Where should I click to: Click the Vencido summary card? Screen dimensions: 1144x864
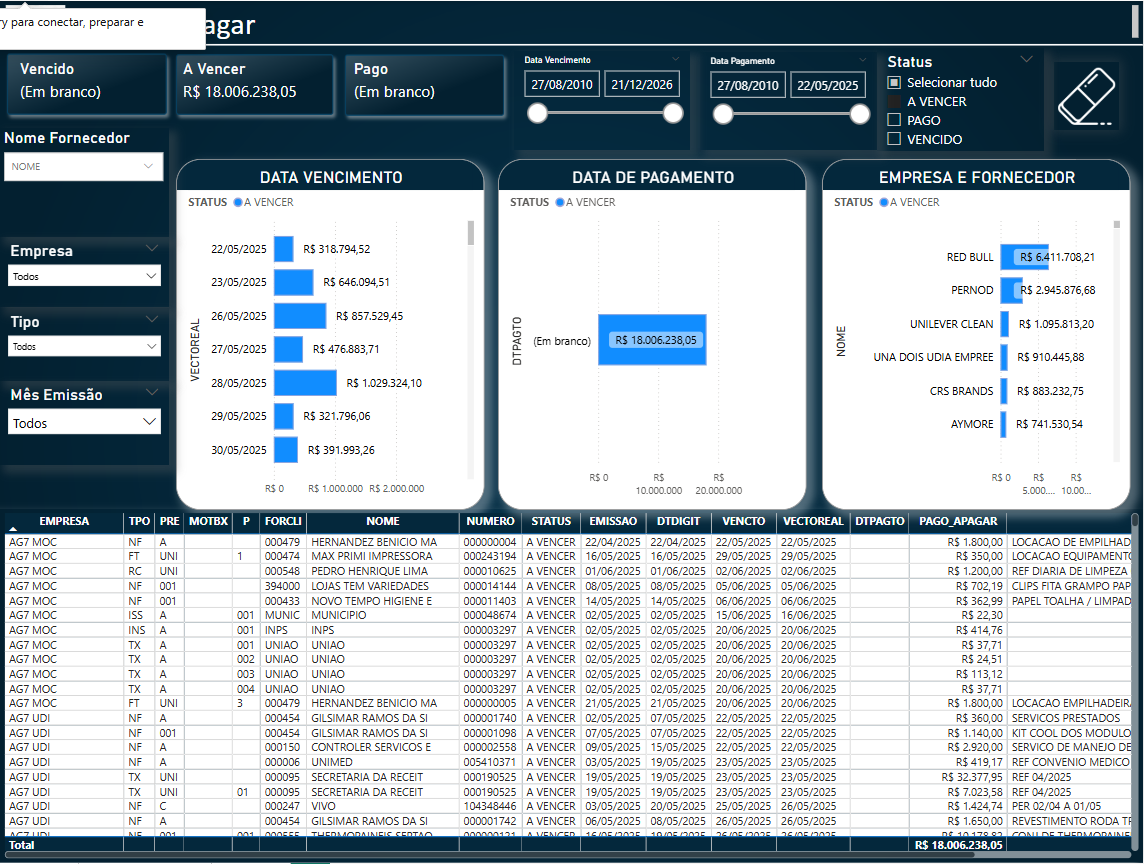click(x=87, y=85)
